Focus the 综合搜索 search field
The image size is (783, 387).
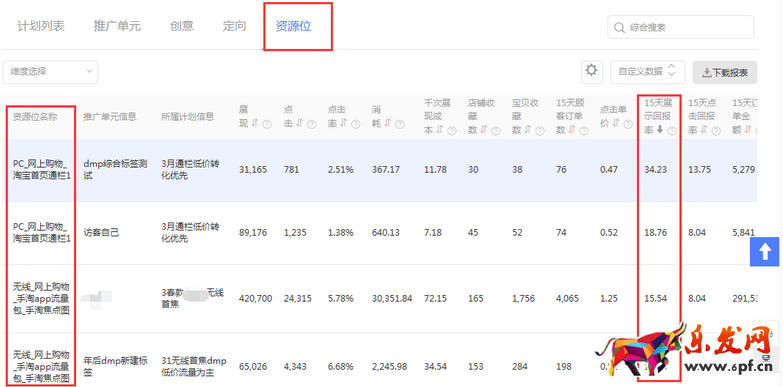point(681,27)
